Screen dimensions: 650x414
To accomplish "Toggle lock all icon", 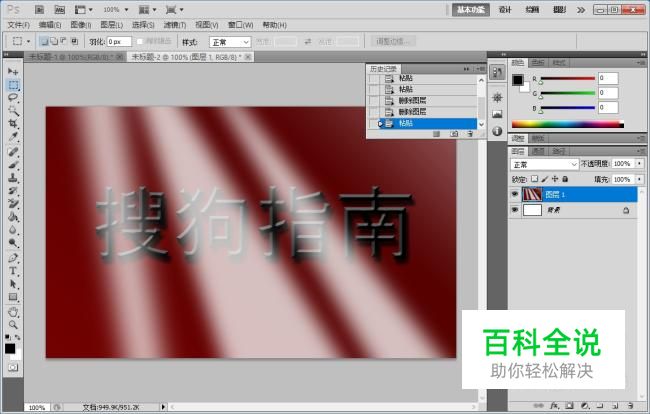I will pyautogui.click(x=565, y=179).
